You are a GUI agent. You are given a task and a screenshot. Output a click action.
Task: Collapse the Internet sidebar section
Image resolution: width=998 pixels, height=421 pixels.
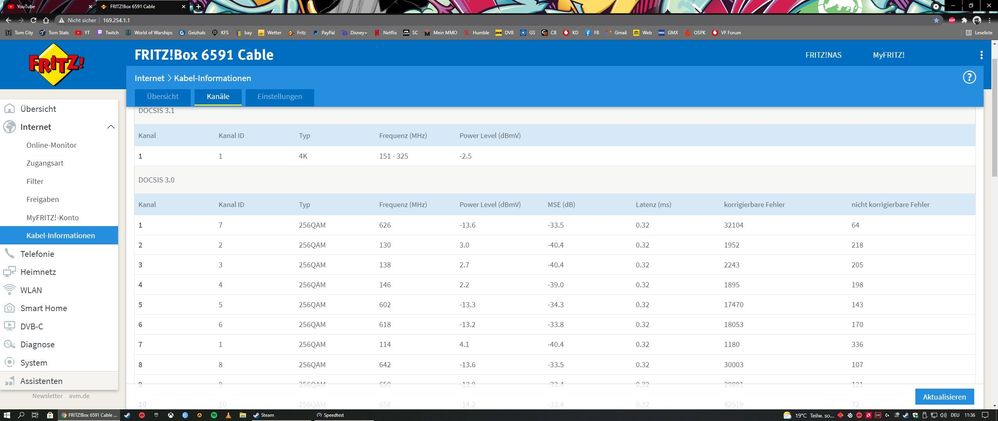coord(111,127)
